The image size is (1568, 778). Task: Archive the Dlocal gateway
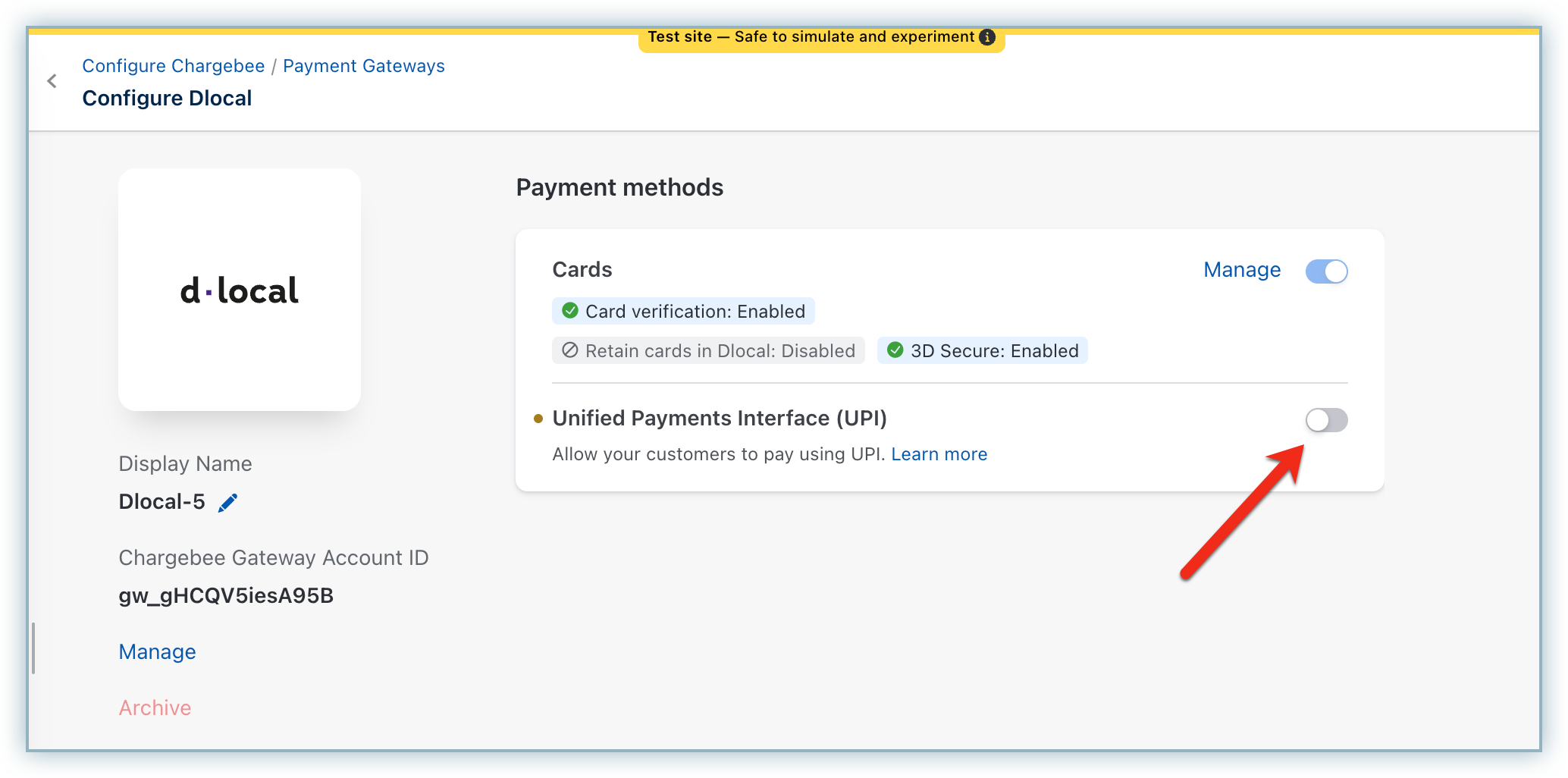[x=155, y=708]
